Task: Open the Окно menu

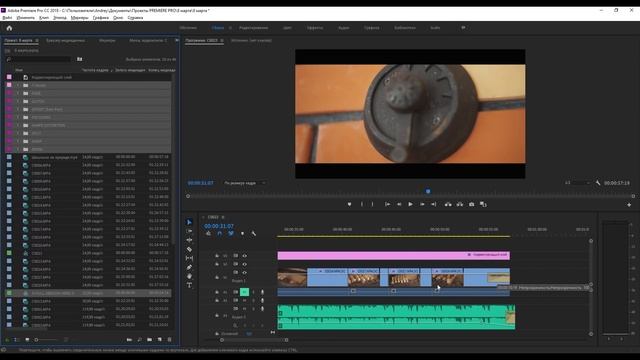Action: click(x=118, y=18)
